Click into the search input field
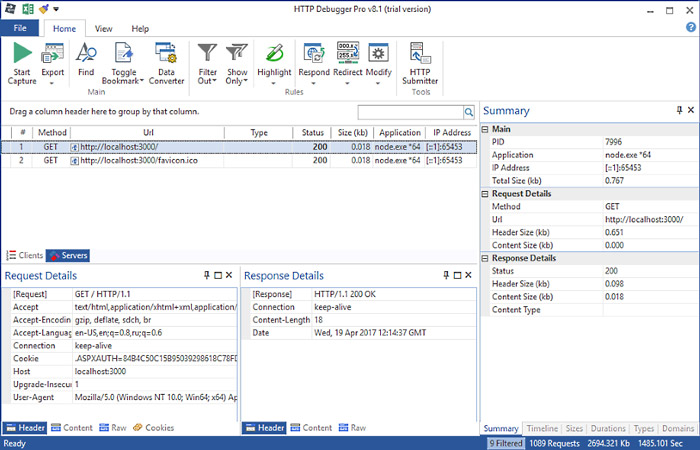Viewport: 700px width, 450px height. pos(411,112)
